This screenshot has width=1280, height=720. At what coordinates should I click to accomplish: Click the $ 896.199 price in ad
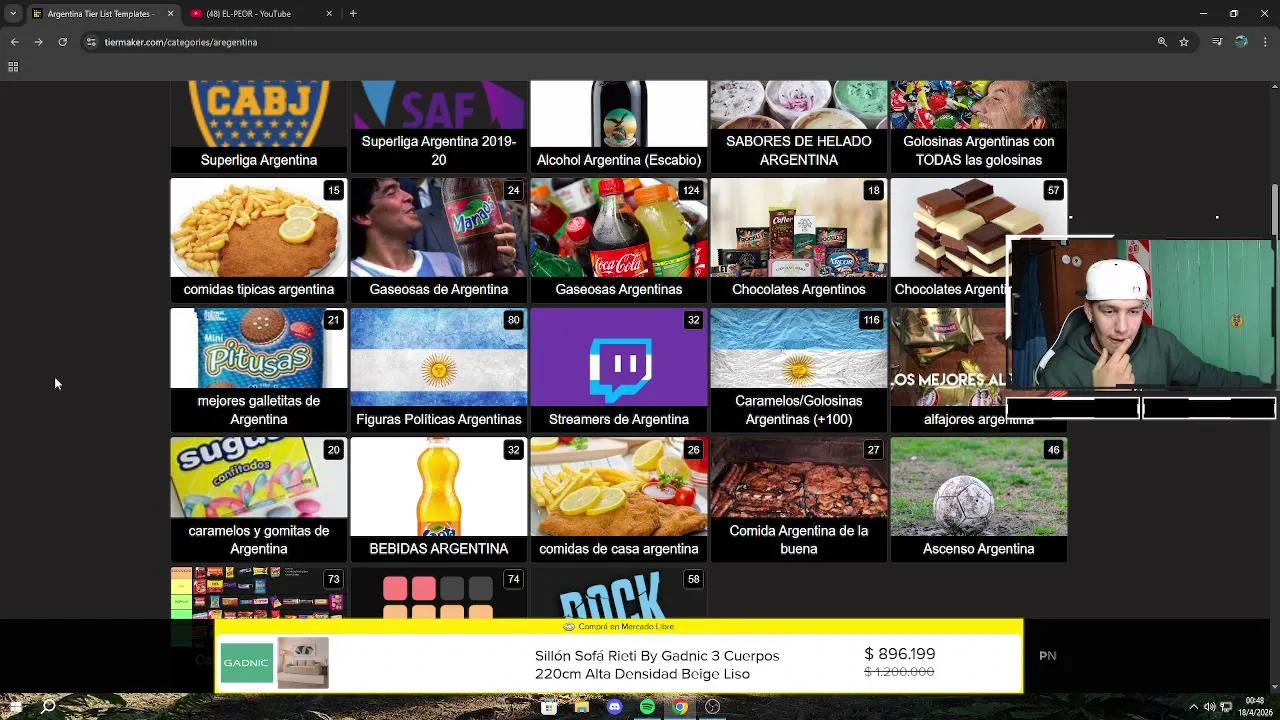pyautogui.click(x=900, y=654)
